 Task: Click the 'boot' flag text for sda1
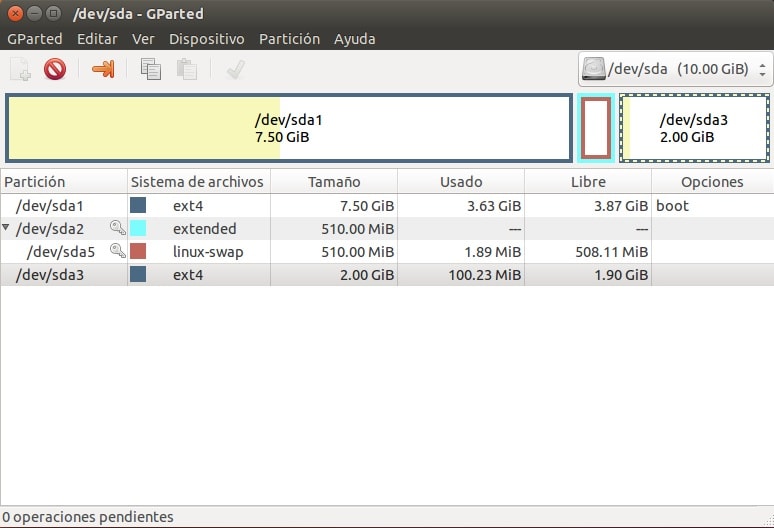click(672, 205)
